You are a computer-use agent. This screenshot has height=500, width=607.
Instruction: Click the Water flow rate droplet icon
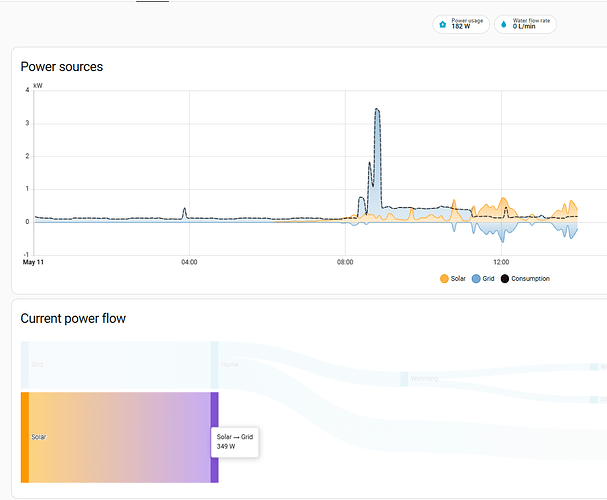[x=503, y=24]
